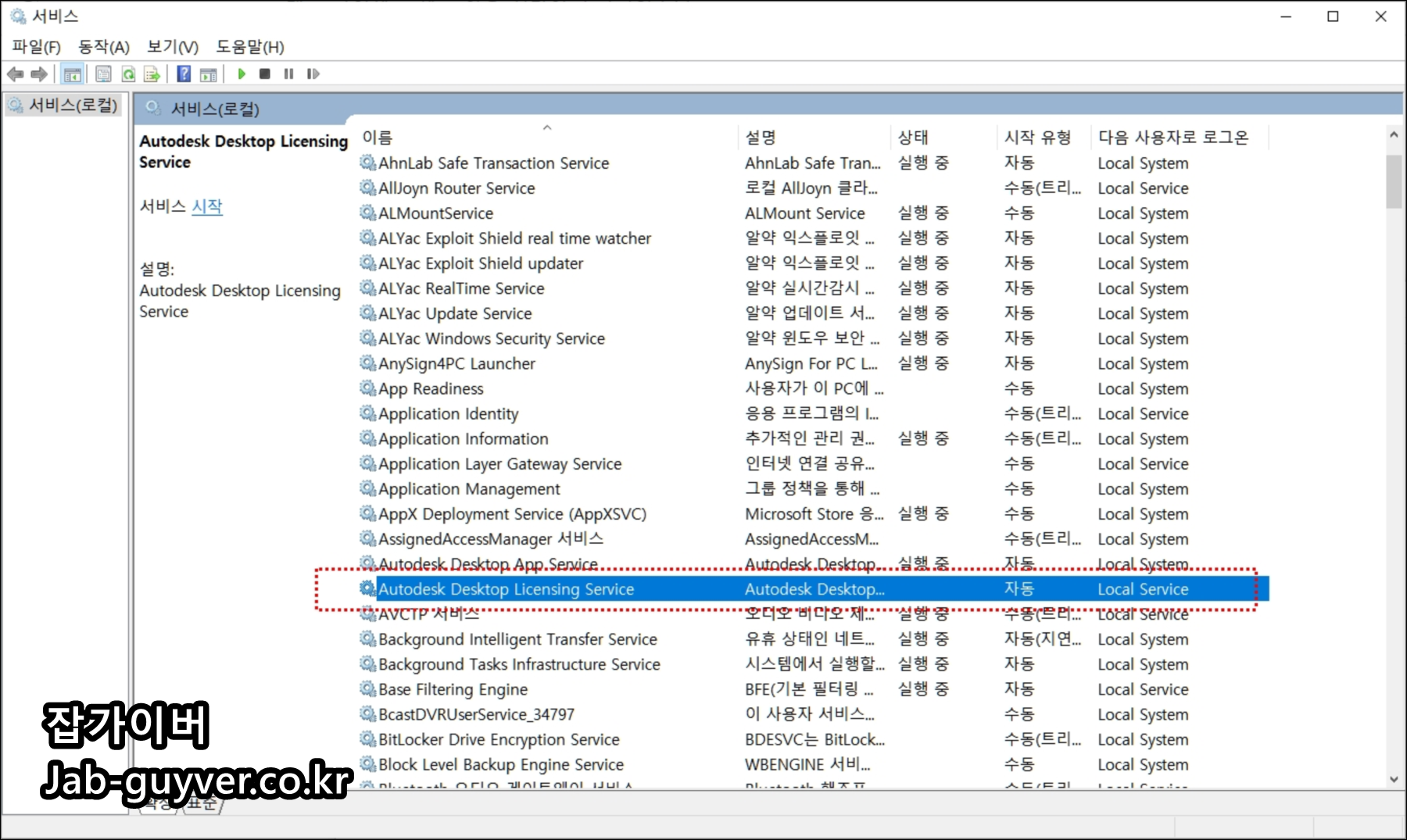The height and width of the screenshot is (840, 1407).
Task: Select Application Layer Gateway Service row
Action: click(x=813, y=463)
